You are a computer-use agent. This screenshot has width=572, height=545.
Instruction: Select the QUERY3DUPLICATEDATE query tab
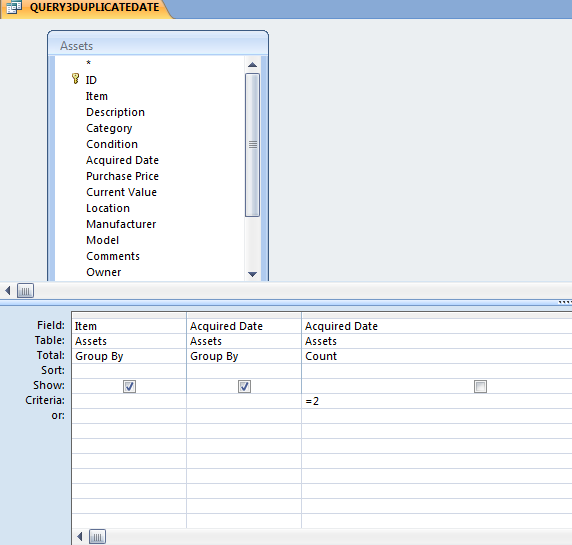86,8
